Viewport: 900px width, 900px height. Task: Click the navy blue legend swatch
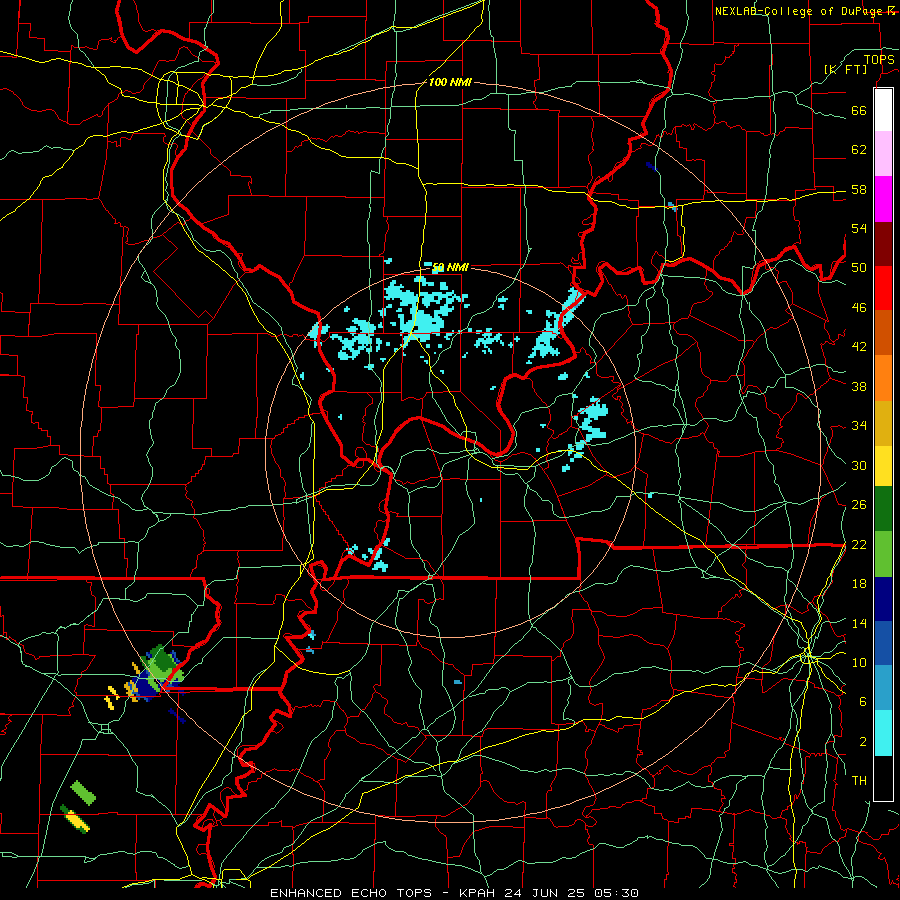[883, 599]
